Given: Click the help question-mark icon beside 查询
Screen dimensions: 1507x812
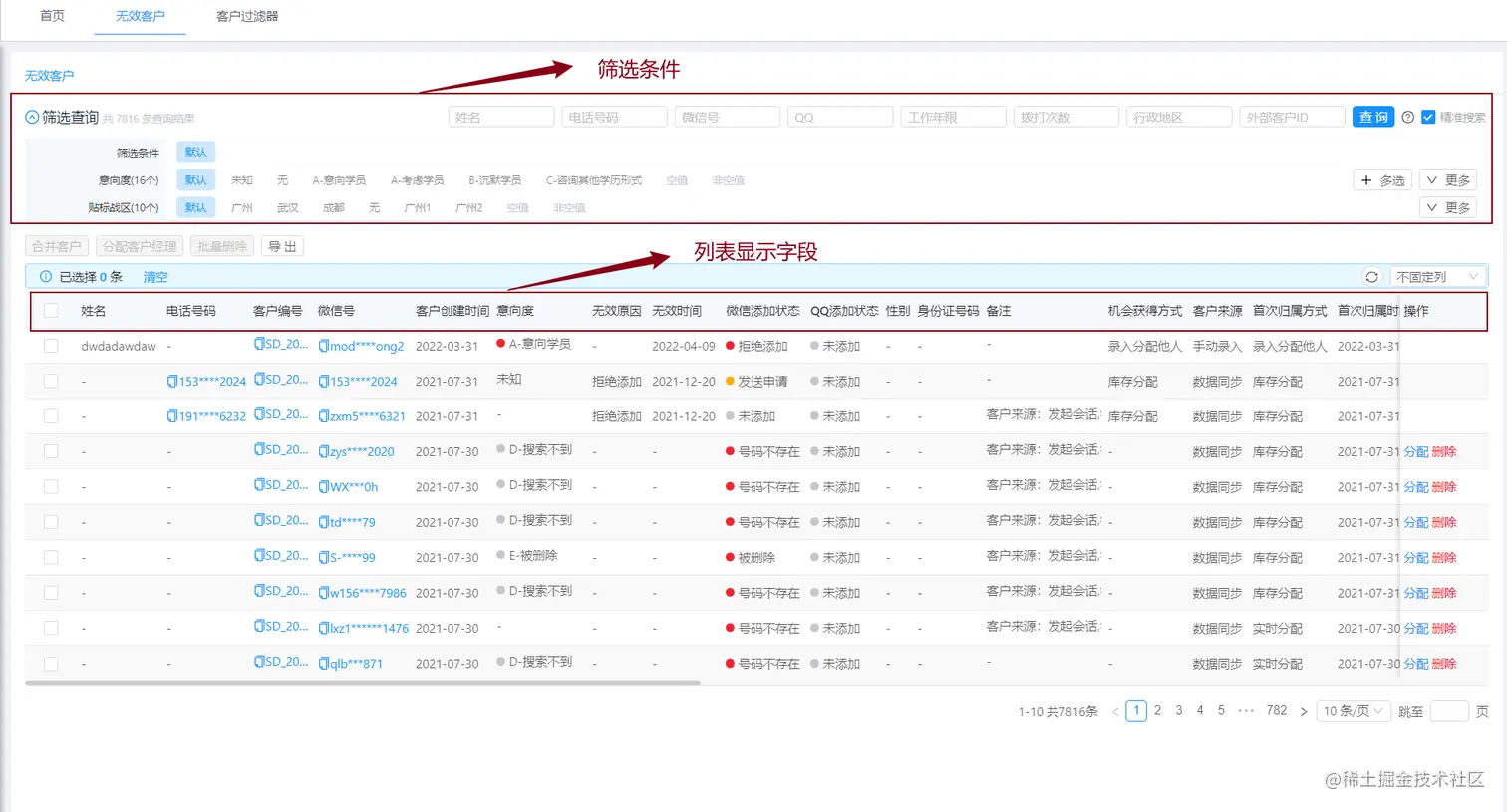Looking at the screenshot, I should pyautogui.click(x=1407, y=118).
